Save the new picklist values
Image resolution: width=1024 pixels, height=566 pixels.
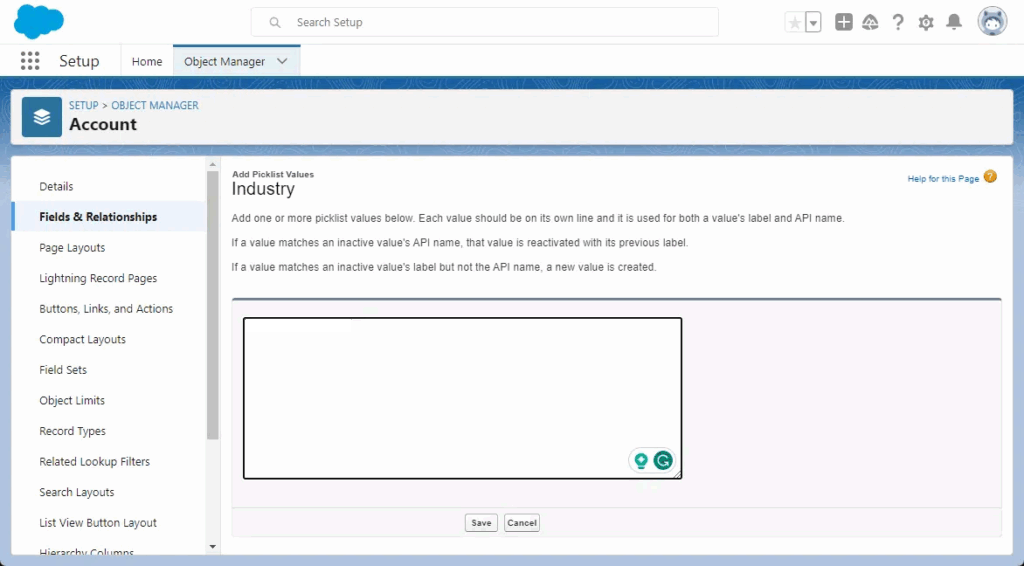tap(481, 523)
